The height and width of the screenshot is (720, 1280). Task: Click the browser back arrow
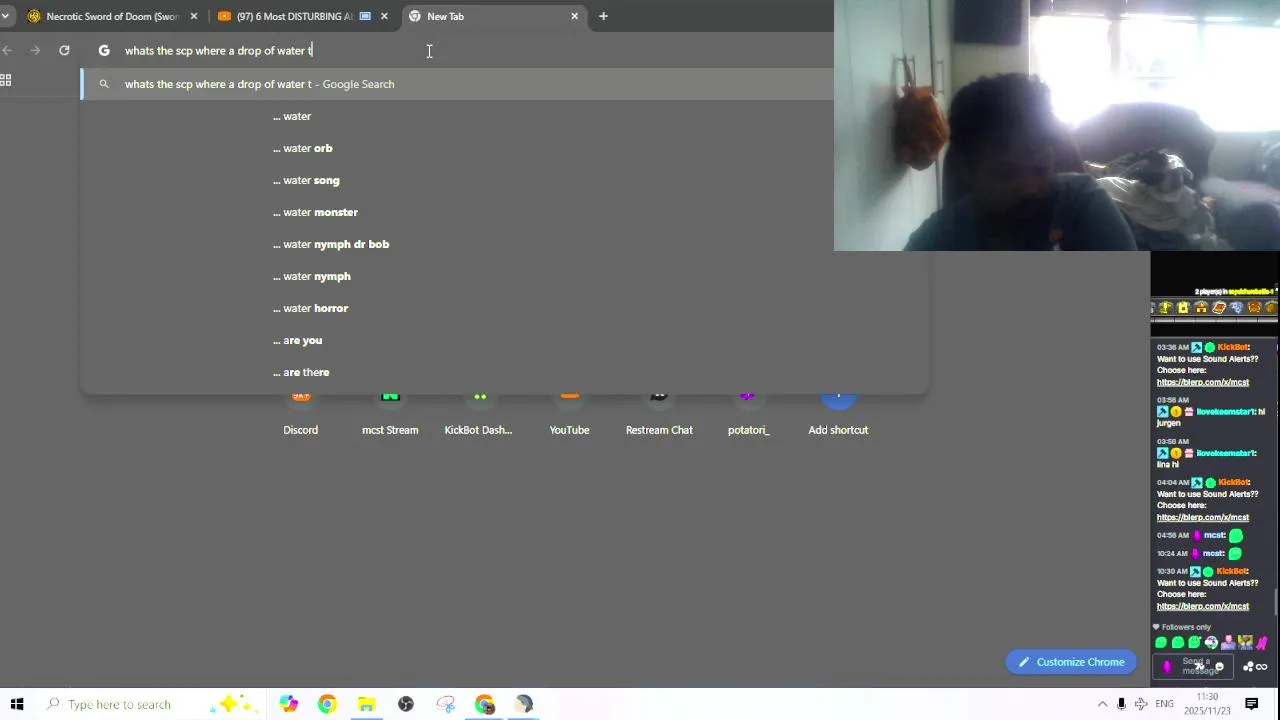[7, 50]
